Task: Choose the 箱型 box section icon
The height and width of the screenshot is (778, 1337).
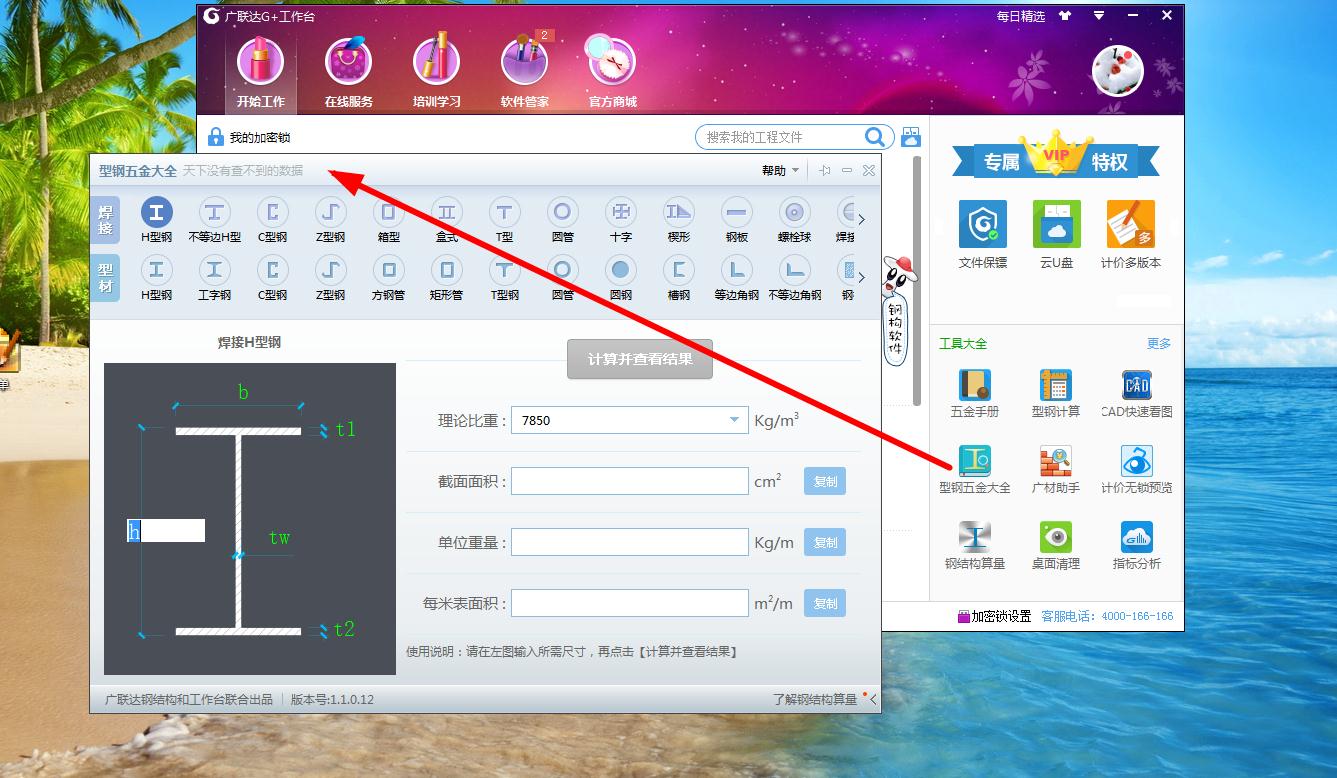Action: [388, 220]
